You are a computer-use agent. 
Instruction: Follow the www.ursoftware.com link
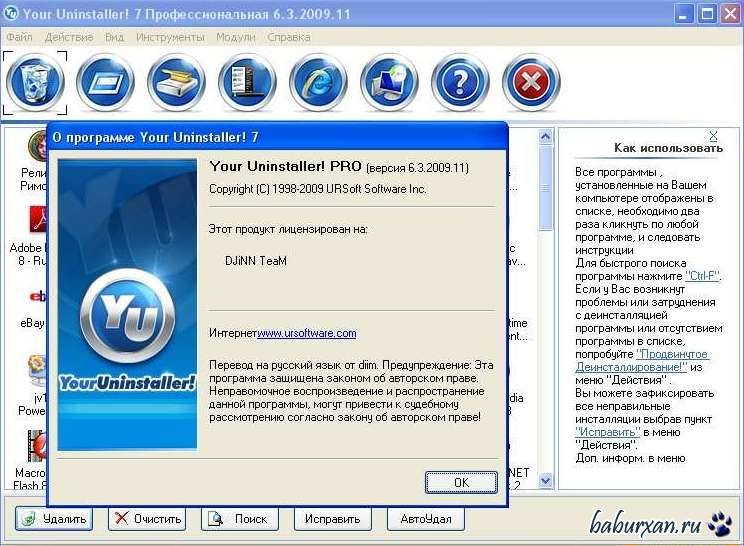tap(307, 333)
